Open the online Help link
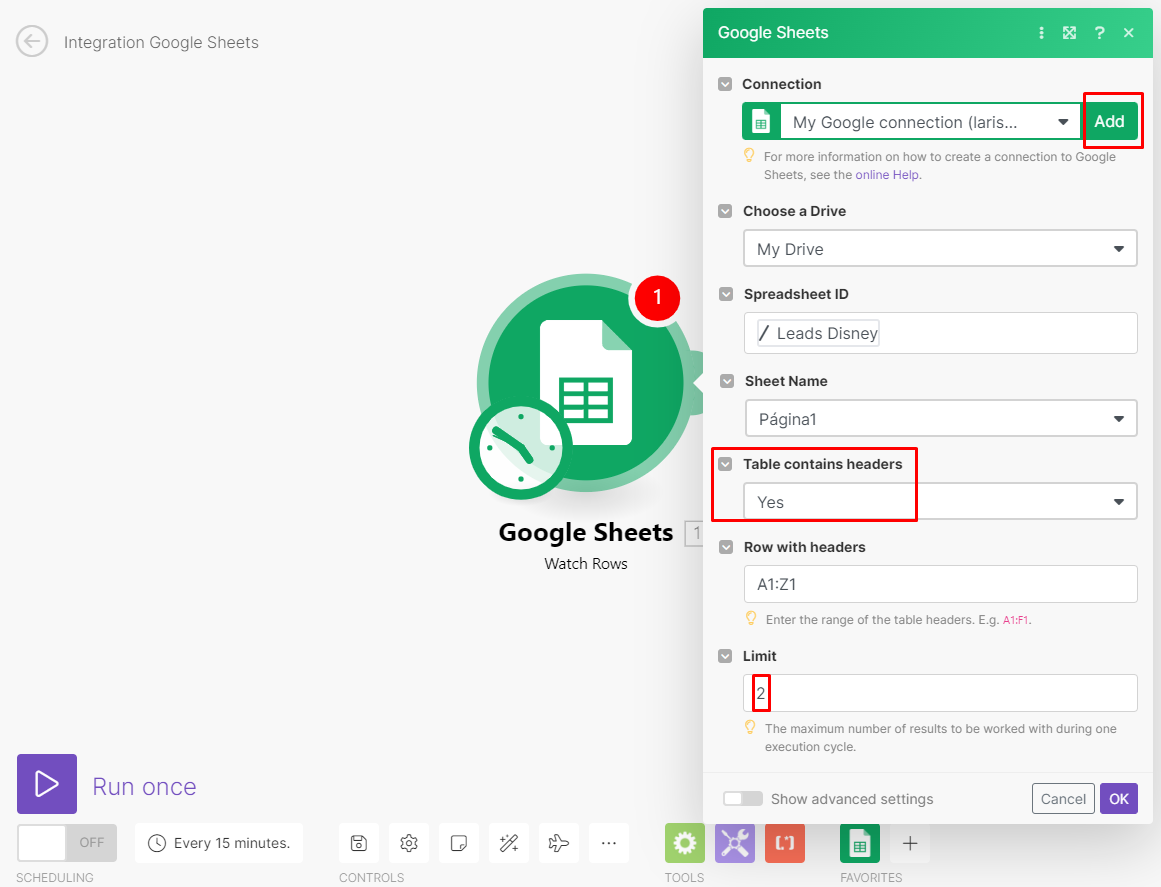This screenshot has width=1161, height=887. (x=887, y=175)
